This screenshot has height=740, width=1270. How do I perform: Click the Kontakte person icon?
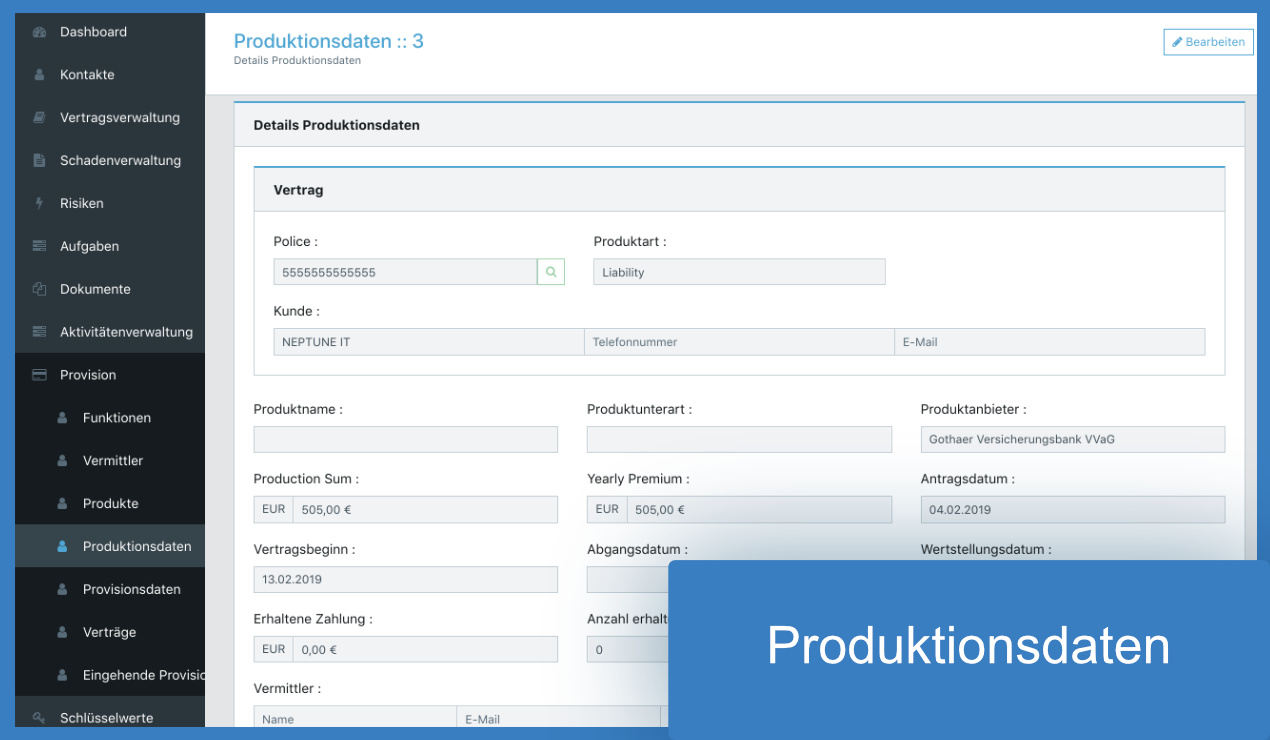click(x=40, y=75)
